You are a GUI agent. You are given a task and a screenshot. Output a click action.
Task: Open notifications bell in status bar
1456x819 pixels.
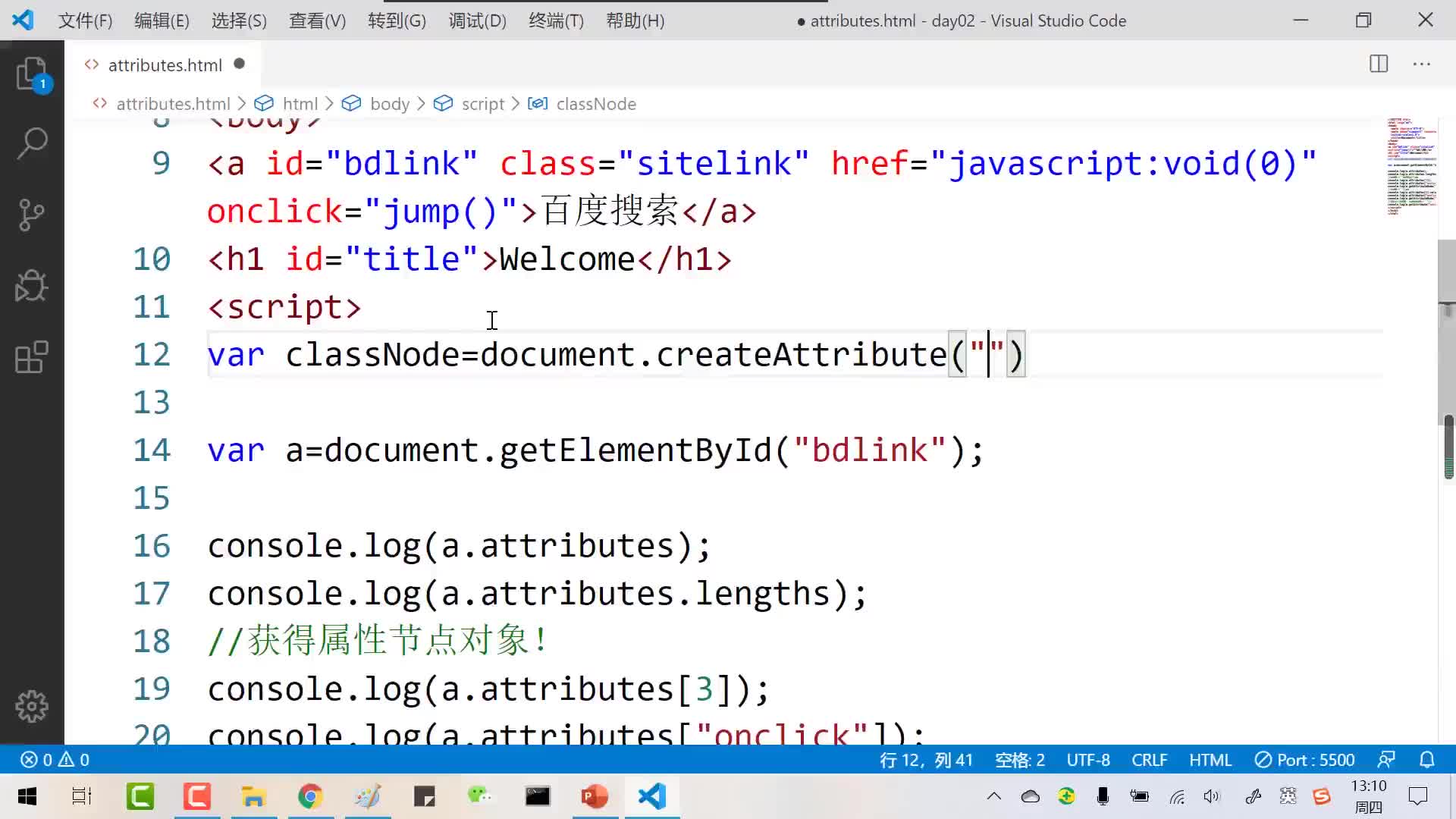1427,759
